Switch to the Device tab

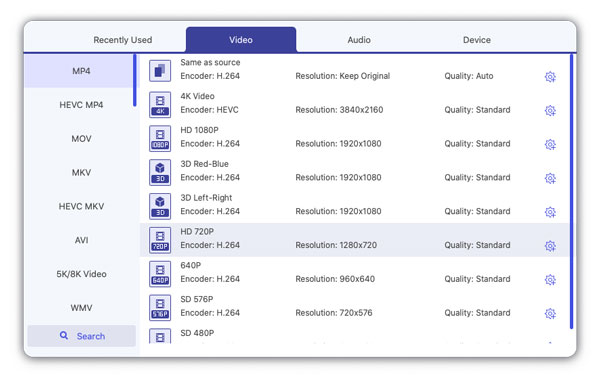pos(476,40)
